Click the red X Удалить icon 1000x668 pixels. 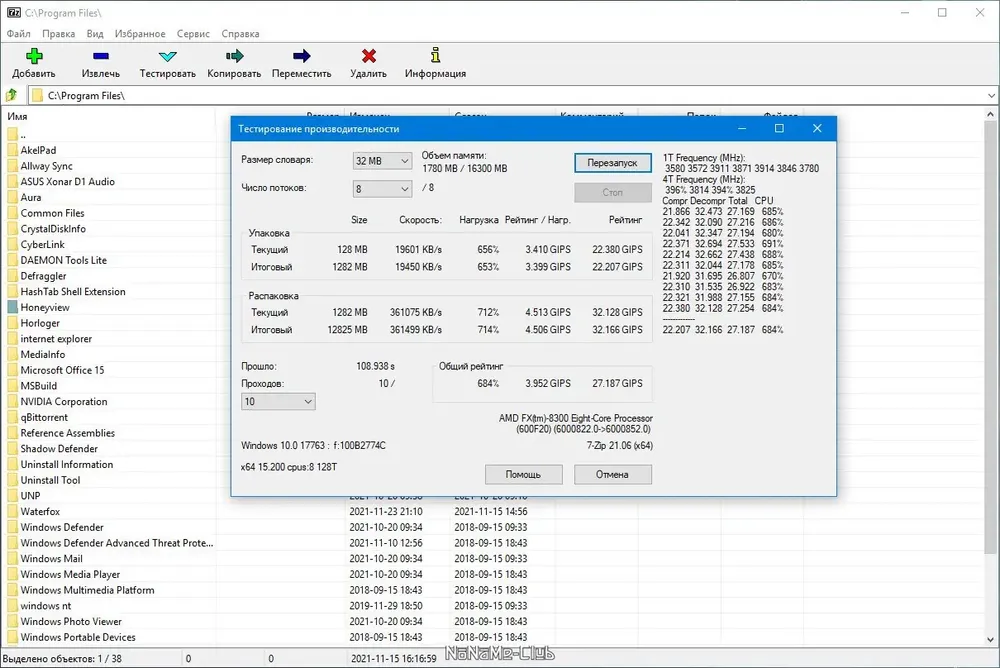coord(369,56)
